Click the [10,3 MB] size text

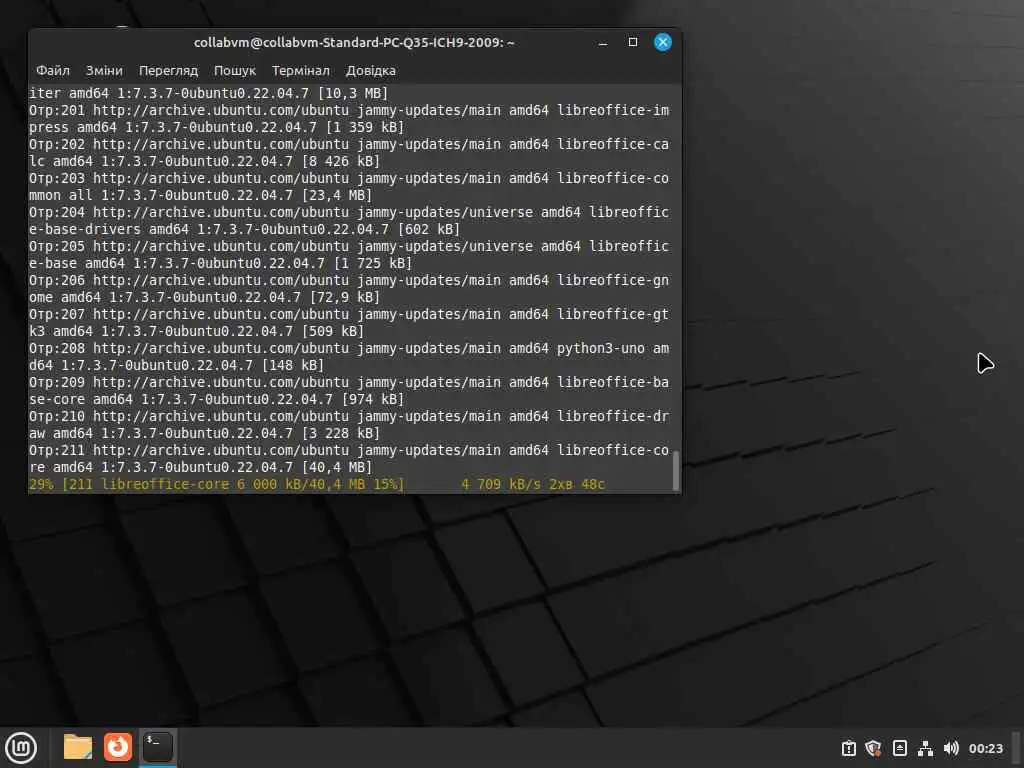click(x=353, y=93)
